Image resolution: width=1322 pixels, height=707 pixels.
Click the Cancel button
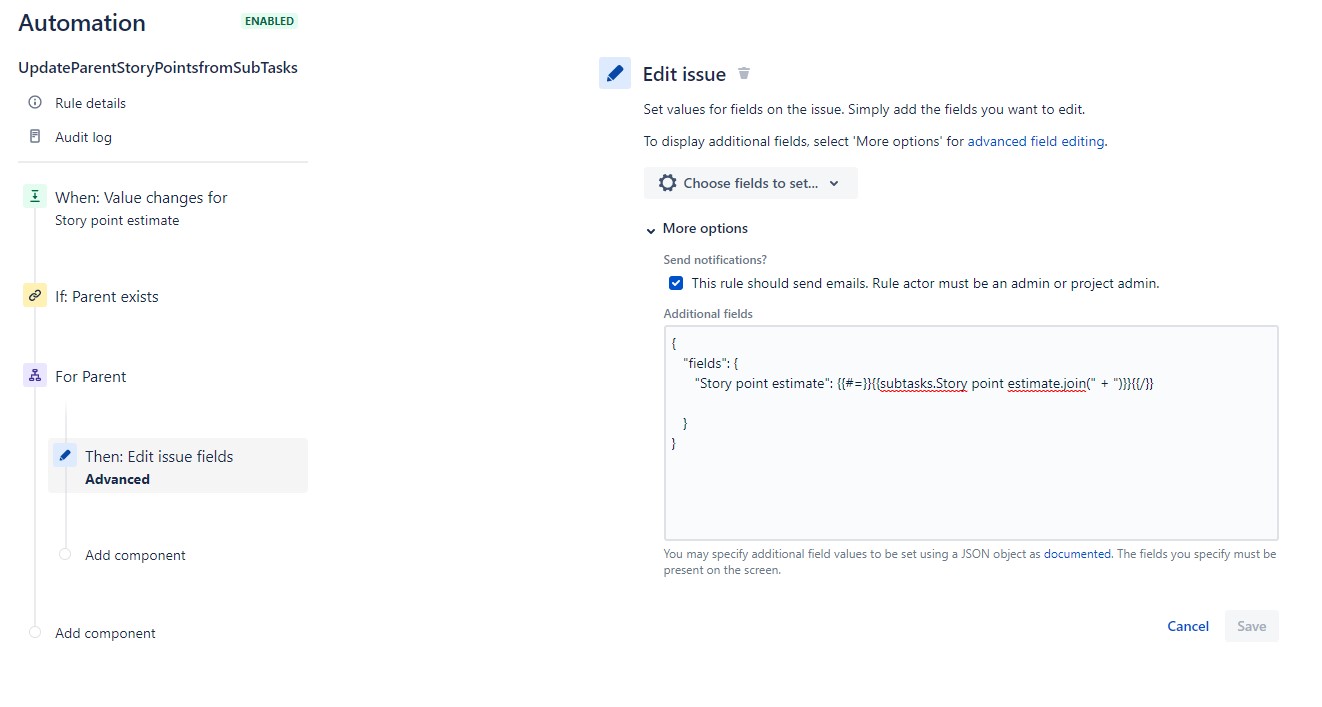pyautogui.click(x=1188, y=626)
